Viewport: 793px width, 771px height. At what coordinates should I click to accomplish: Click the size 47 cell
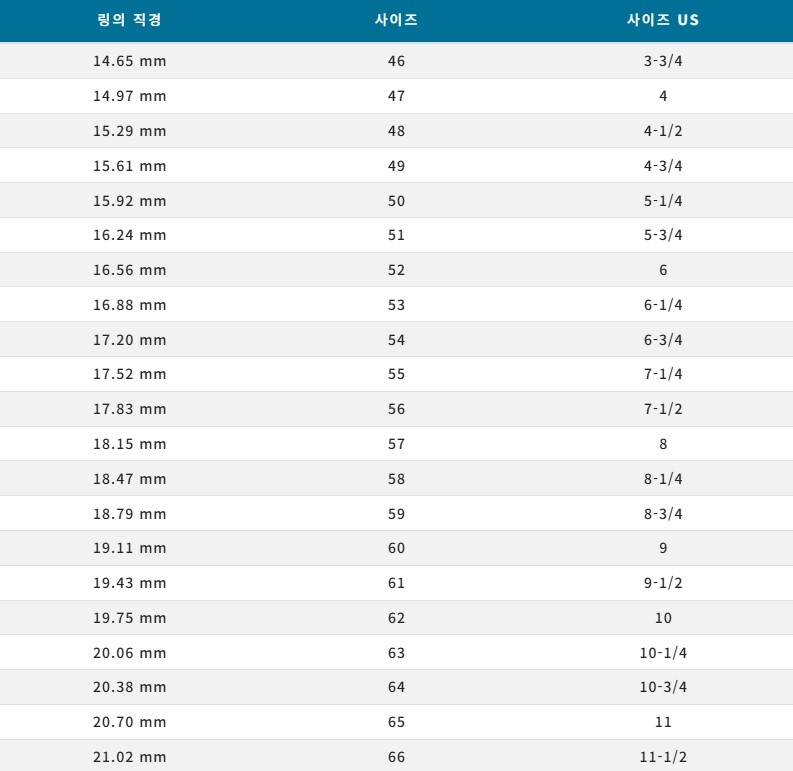(x=397, y=96)
